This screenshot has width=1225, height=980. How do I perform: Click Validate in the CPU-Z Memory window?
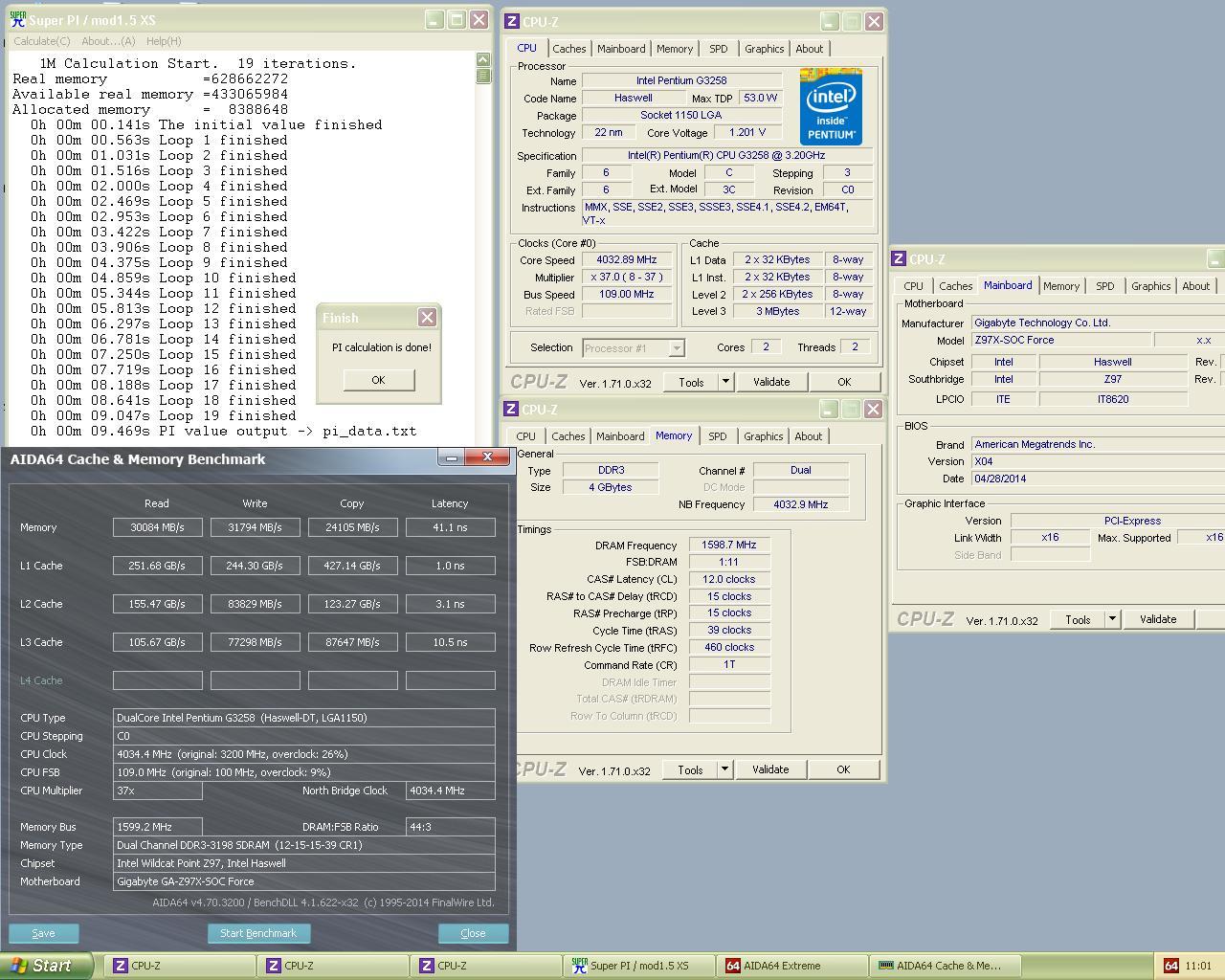pos(770,769)
